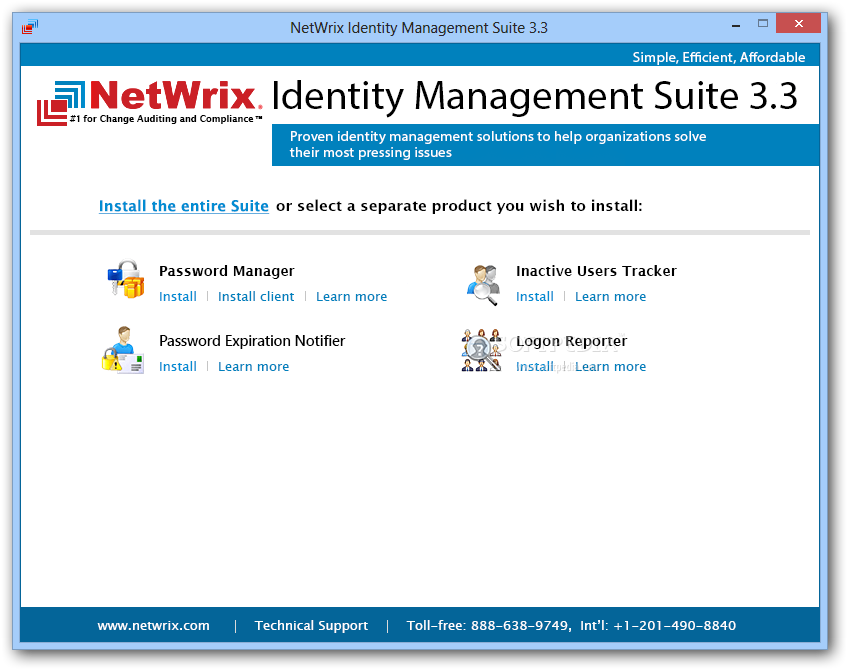Learn more about Inactive Users Tracker

click(x=610, y=296)
